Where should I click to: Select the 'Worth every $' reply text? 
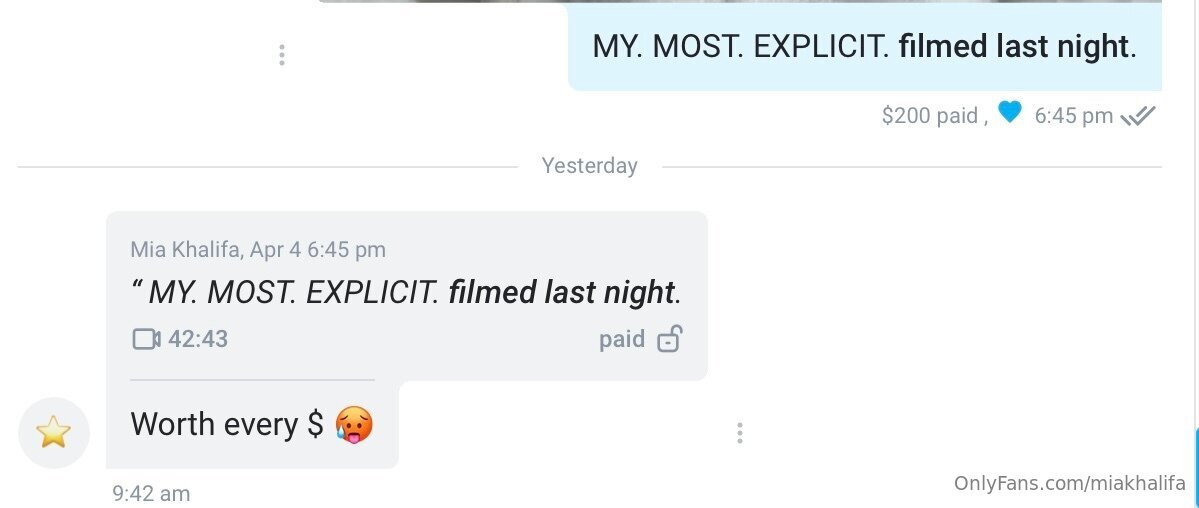point(227,424)
